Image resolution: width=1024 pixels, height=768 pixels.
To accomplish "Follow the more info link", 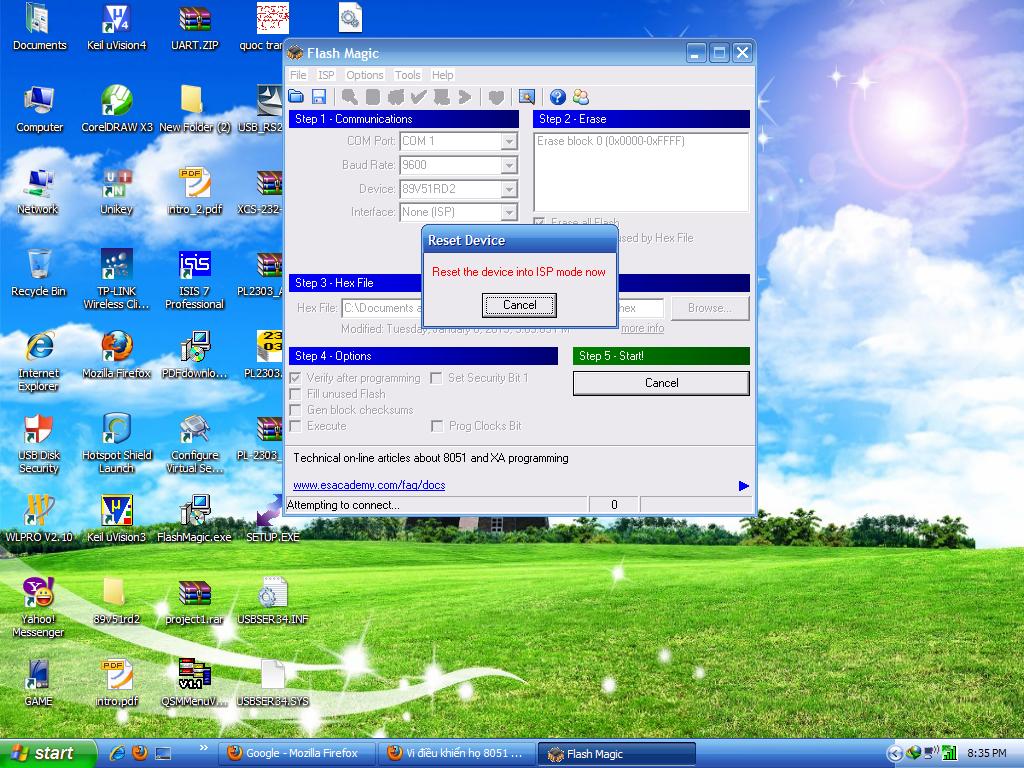I will tap(643, 328).
